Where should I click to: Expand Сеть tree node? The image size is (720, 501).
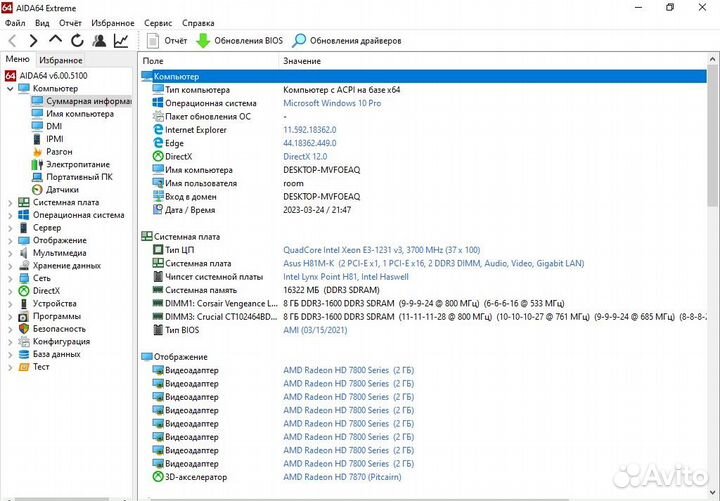click(x=10, y=278)
